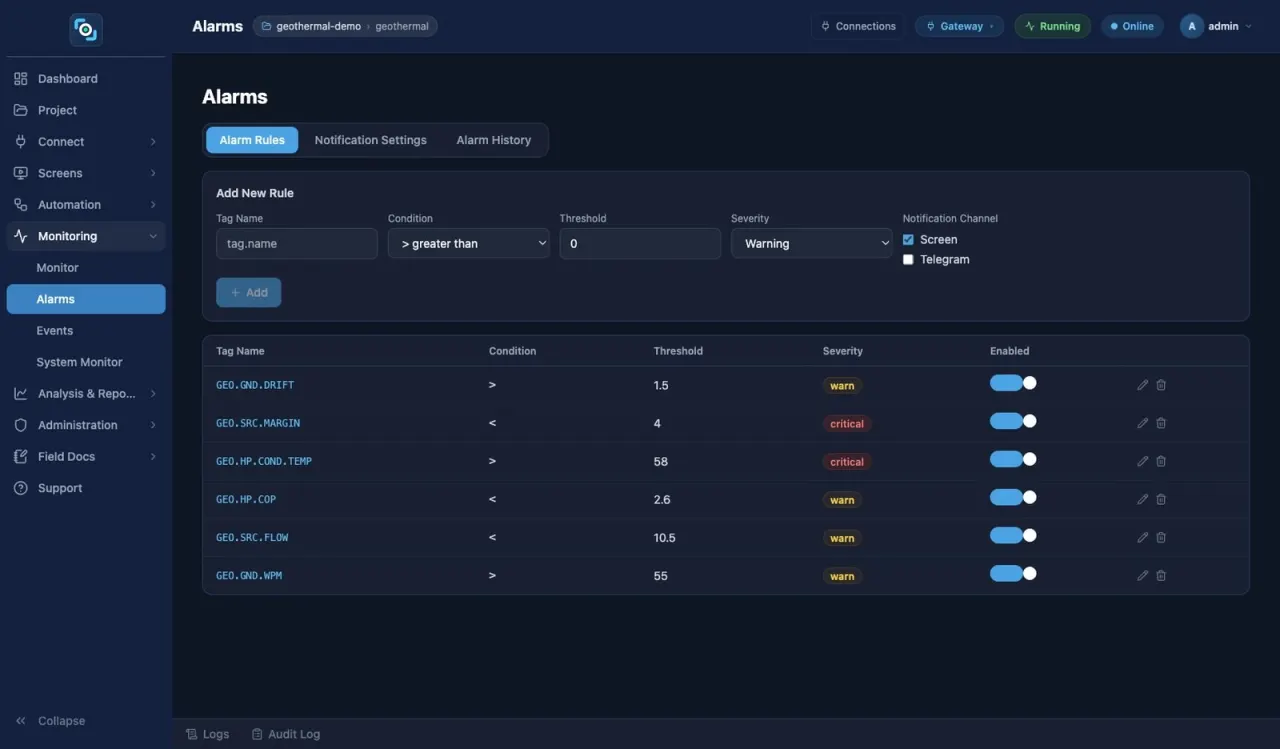
Task: Open the Condition dropdown
Action: pos(469,243)
